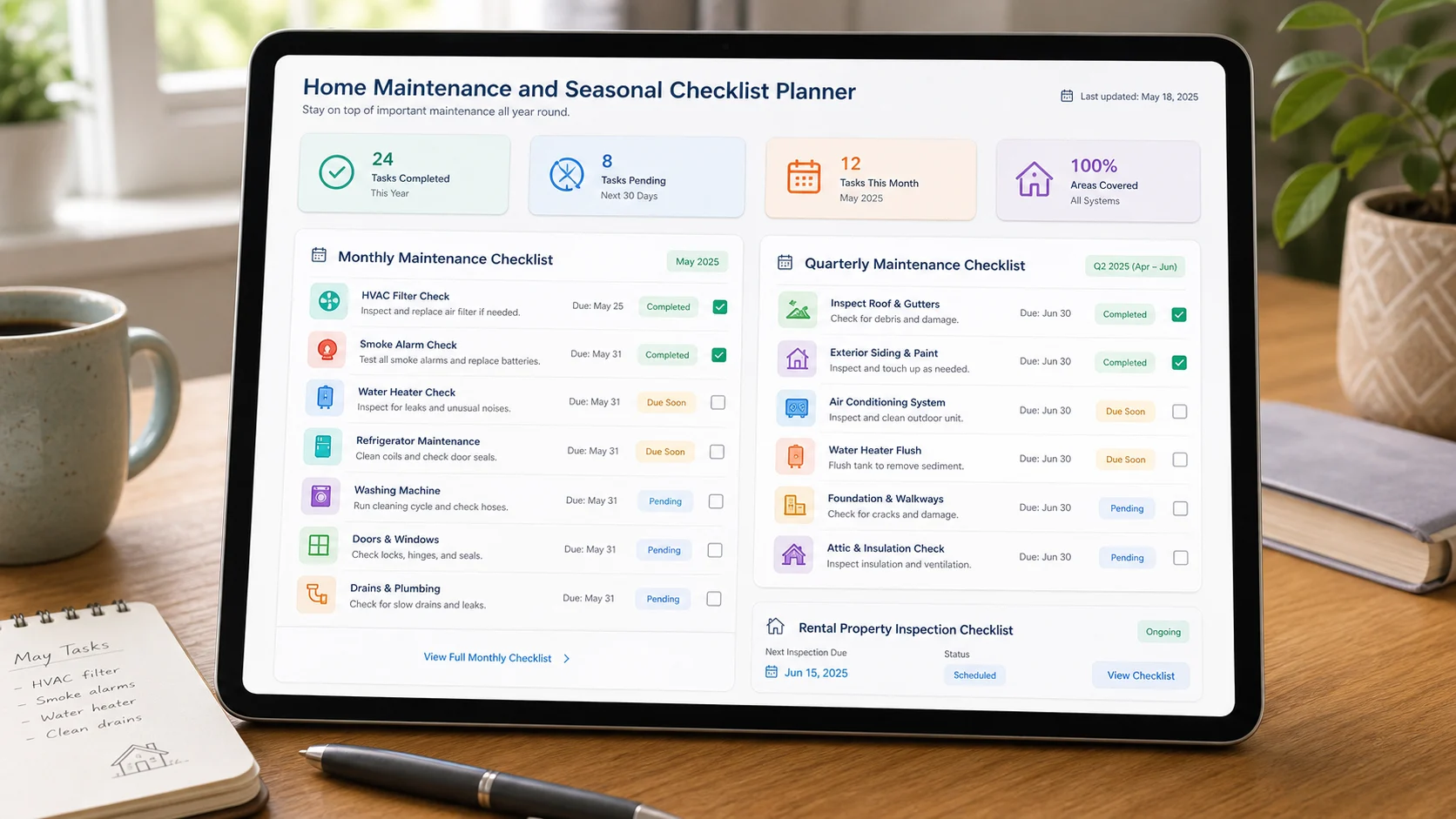Uncheck the HVAC Filter Check checkbox
Image resolution: width=1456 pixels, height=819 pixels.
(720, 306)
